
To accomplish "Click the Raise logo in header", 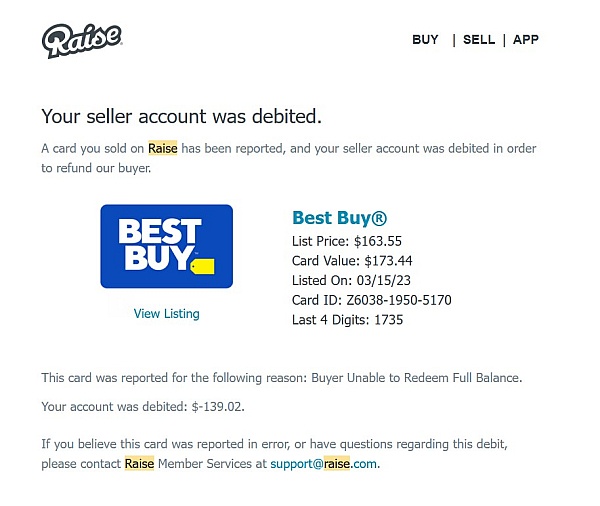I will (x=82, y=41).
